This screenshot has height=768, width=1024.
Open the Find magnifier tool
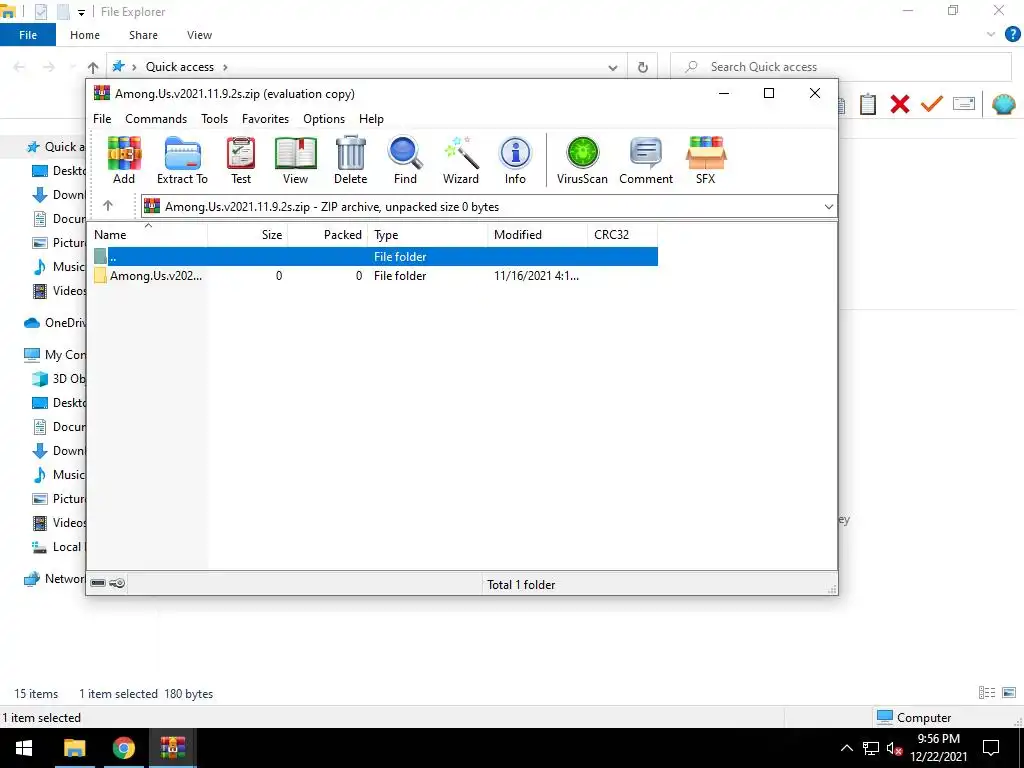coord(405,160)
